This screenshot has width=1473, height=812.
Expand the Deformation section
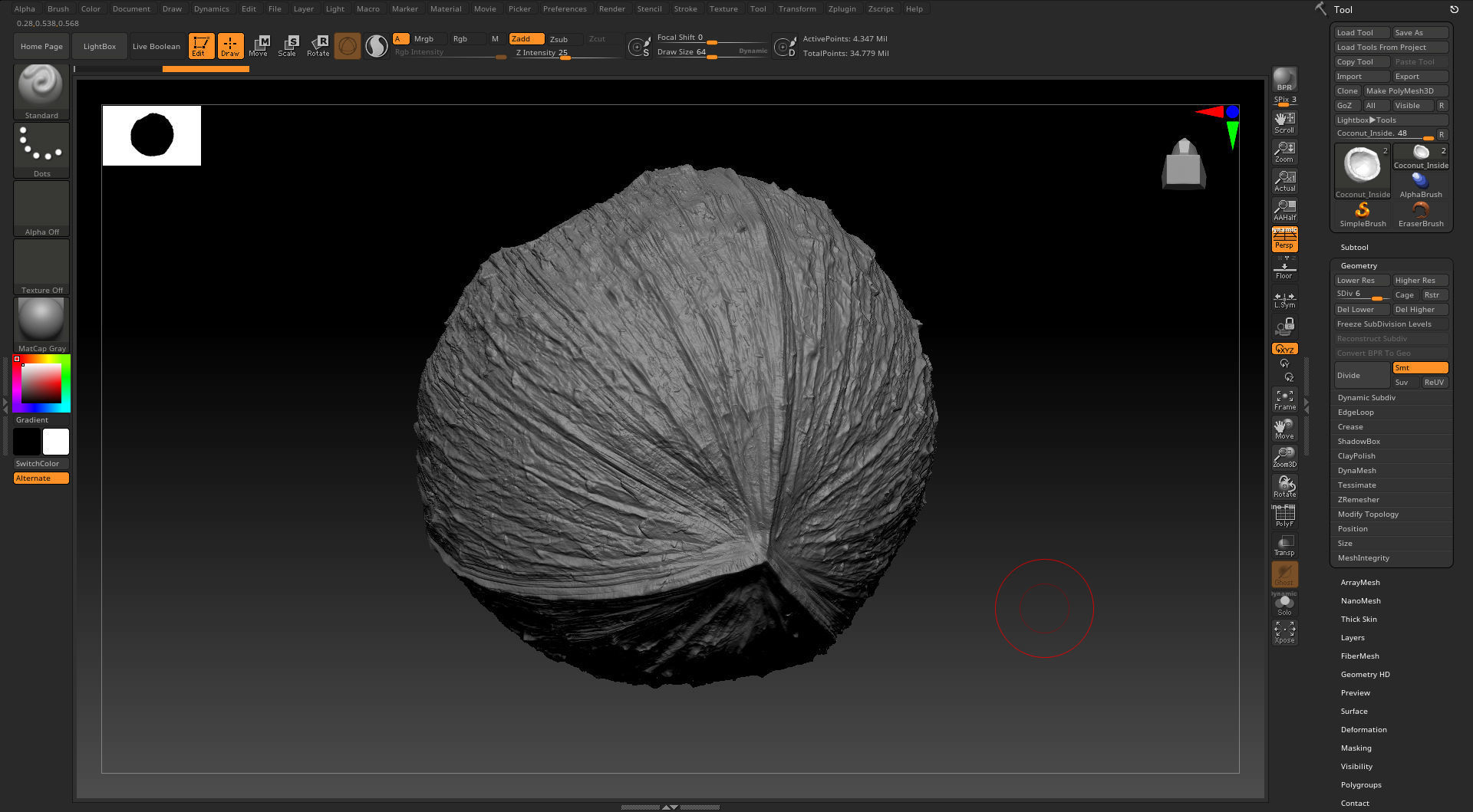1363,729
